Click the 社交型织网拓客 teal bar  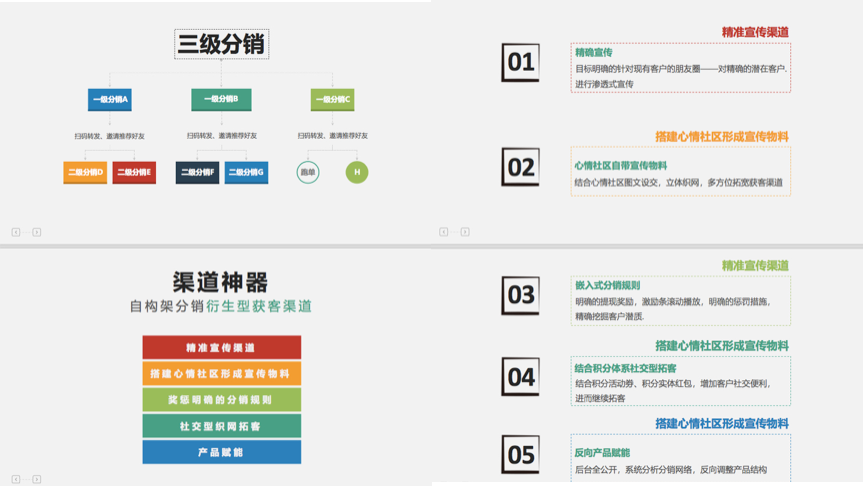(221, 426)
